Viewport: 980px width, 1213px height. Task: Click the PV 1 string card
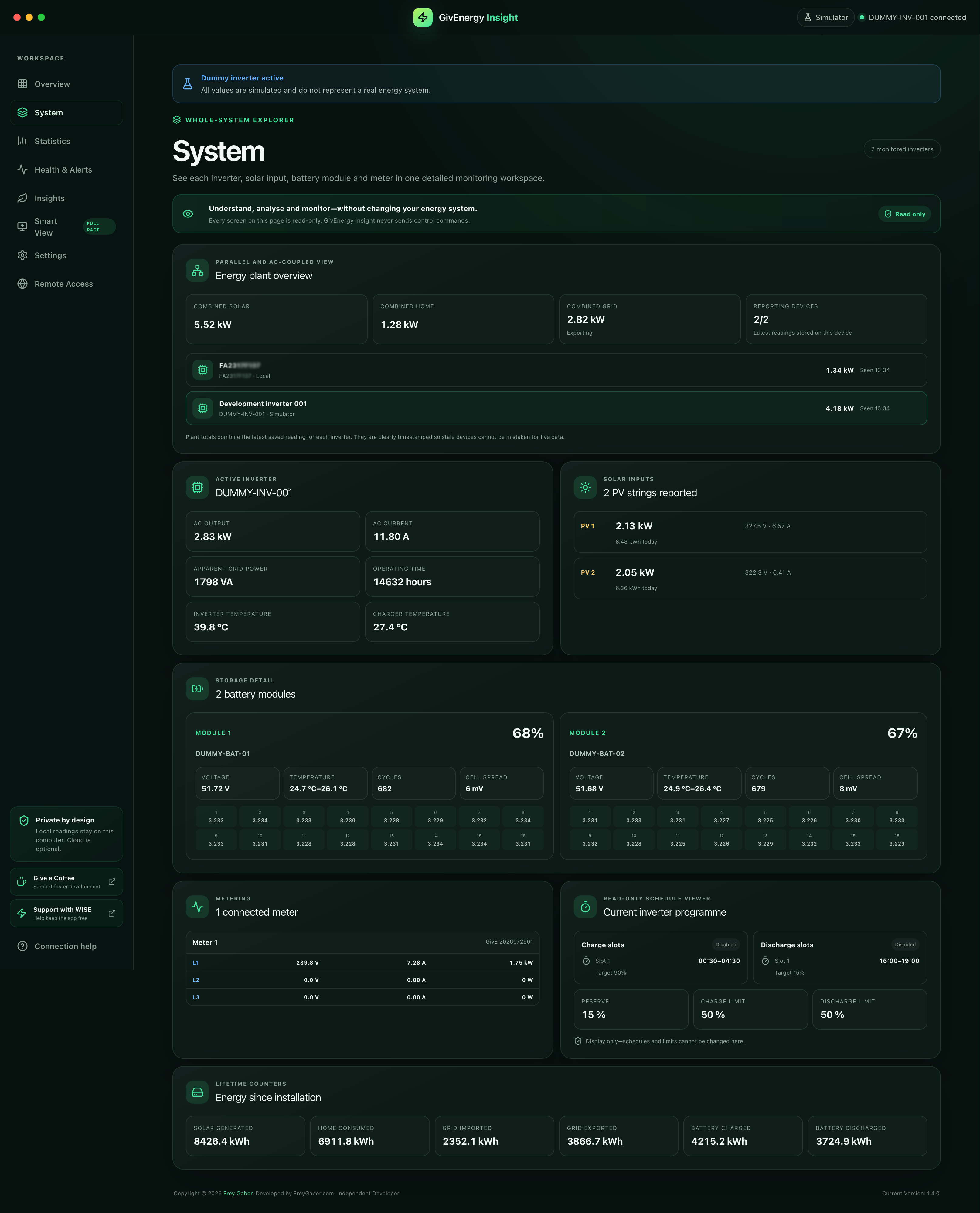tap(750, 532)
